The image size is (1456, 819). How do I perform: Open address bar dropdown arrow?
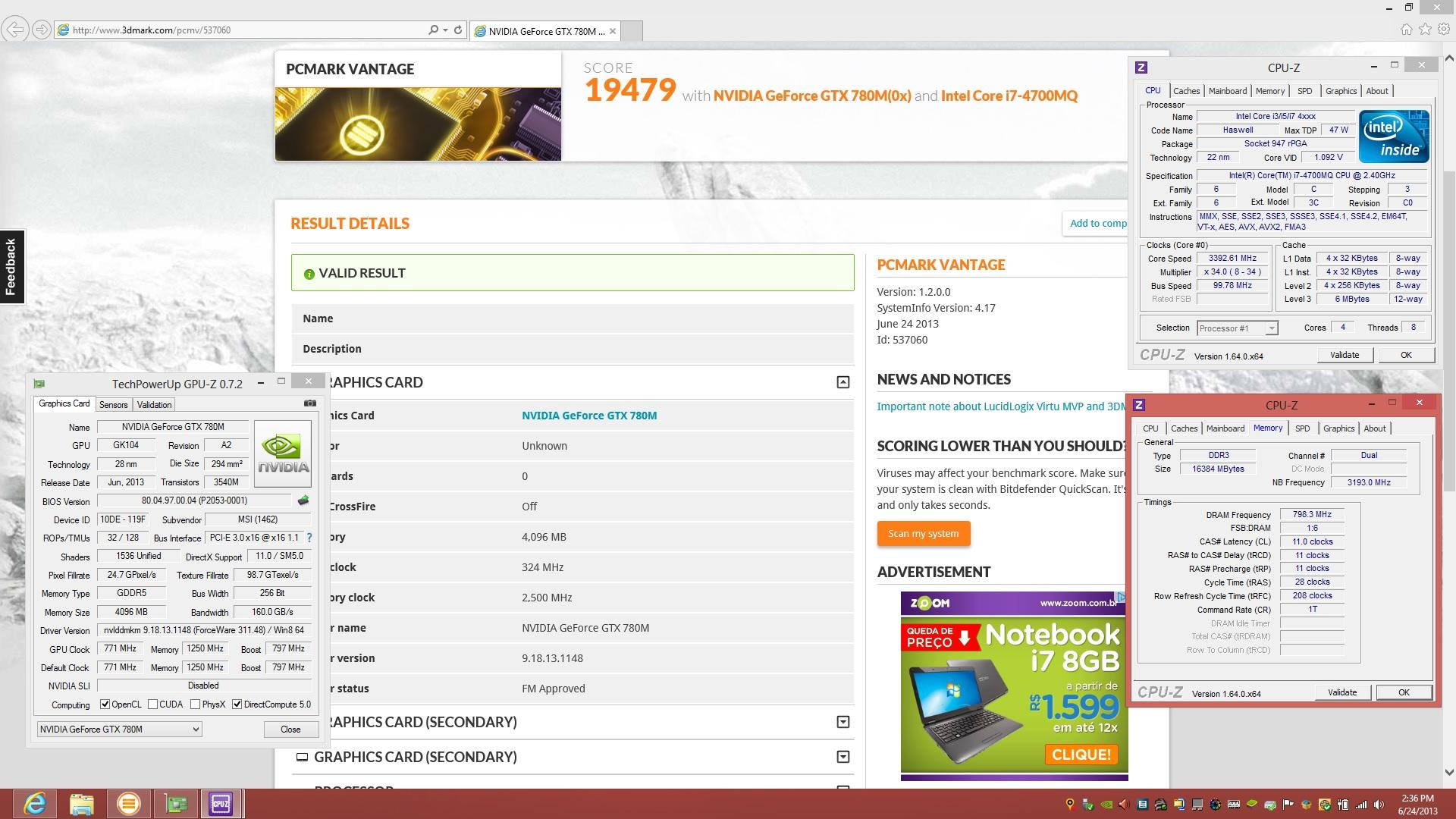point(445,30)
